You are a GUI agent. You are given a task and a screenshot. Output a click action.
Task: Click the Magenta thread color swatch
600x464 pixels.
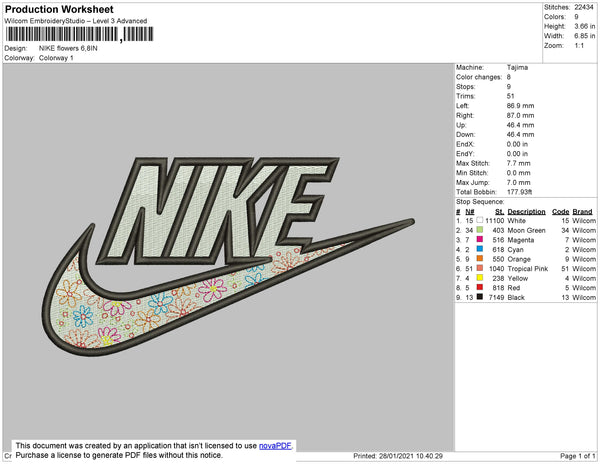point(479,239)
